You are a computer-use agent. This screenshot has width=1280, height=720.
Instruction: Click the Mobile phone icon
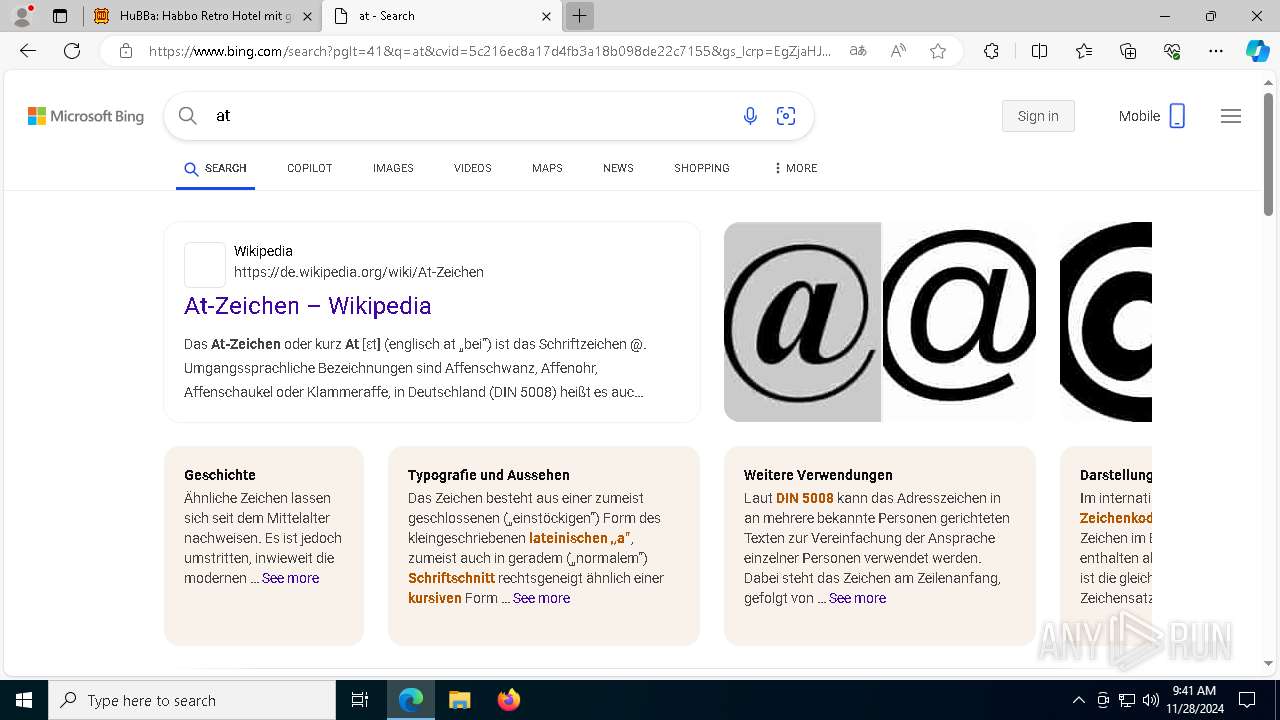click(1177, 116)
